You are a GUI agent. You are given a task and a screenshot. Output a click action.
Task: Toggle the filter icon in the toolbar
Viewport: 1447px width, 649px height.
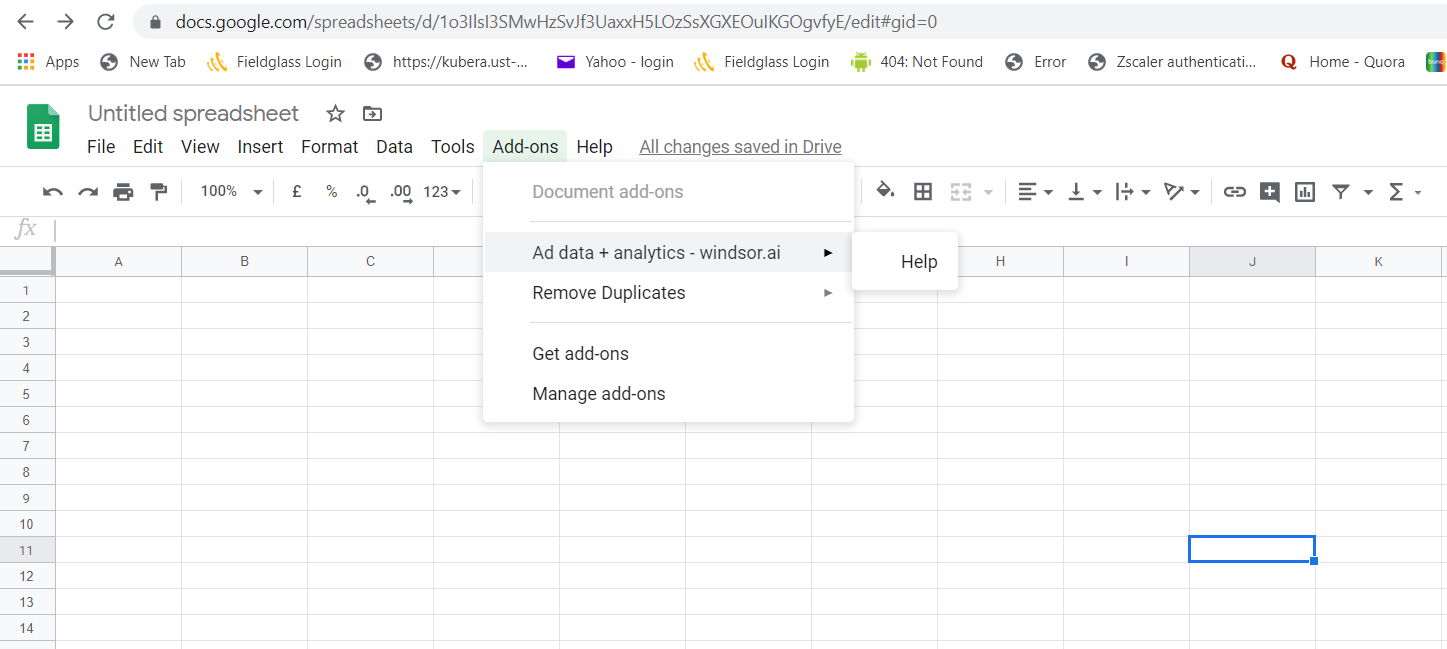(x=1341, y=192)
